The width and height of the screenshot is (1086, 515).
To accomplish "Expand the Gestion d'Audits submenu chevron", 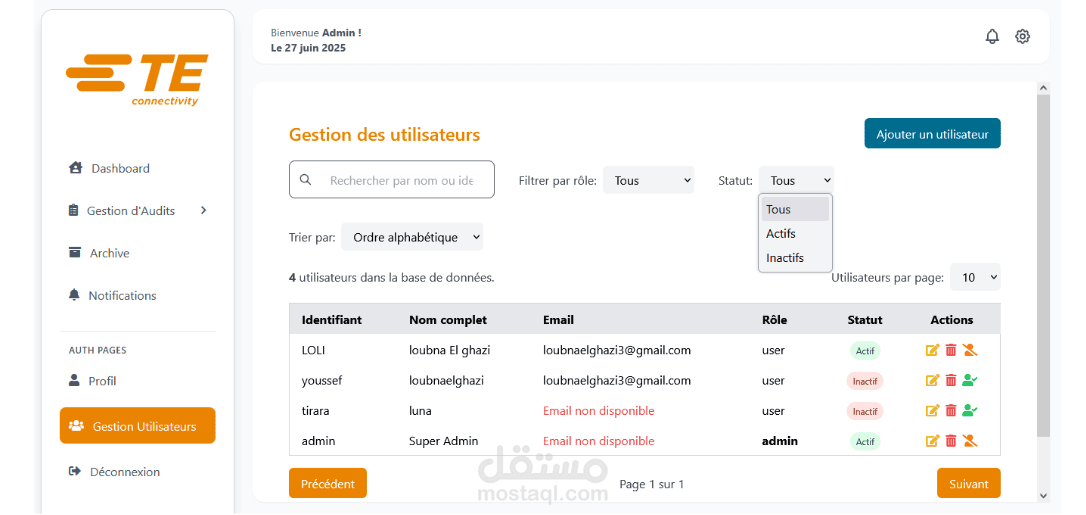I will (x=204, y=210).
